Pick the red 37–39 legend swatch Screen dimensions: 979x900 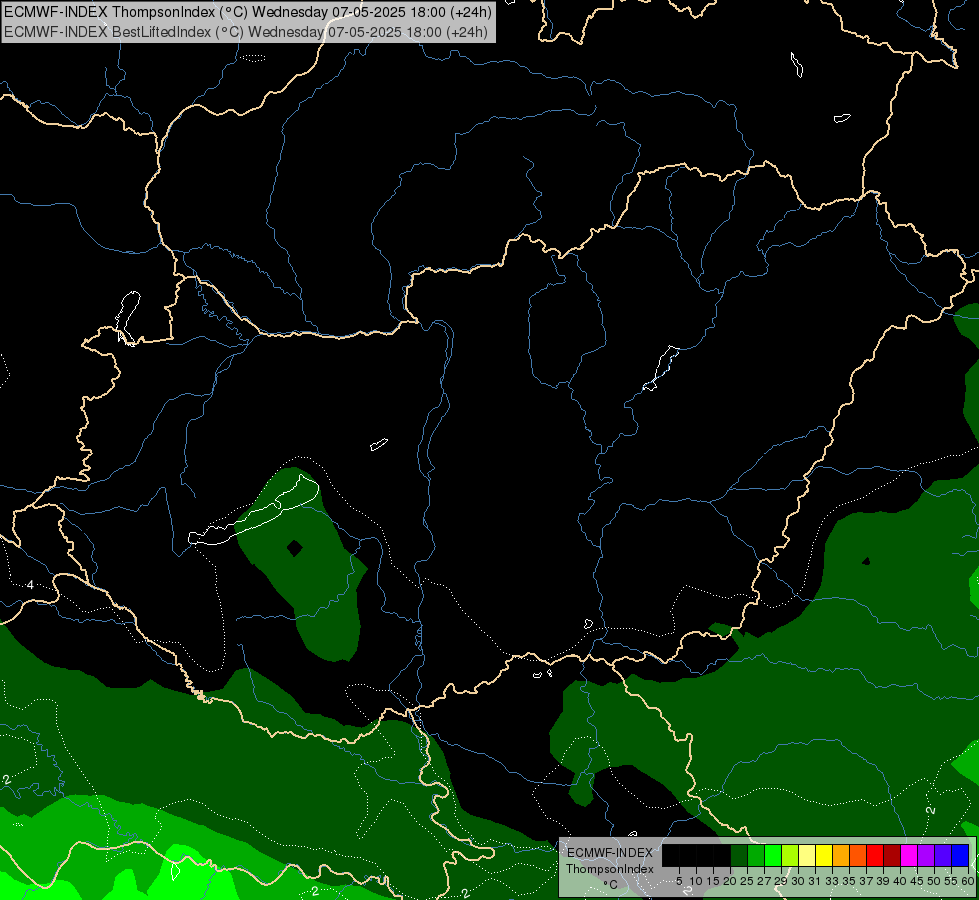click(875, 855)
